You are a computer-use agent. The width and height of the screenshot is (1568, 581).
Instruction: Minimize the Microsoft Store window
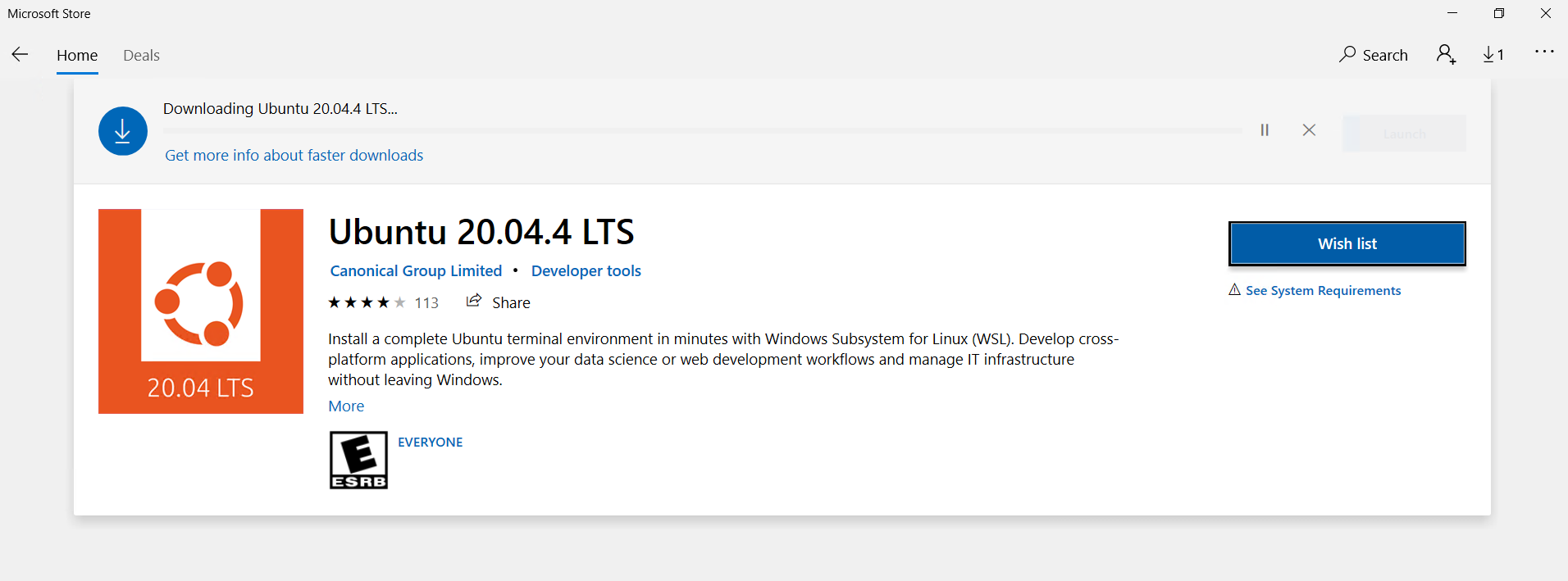click(x=1452, y=13)
